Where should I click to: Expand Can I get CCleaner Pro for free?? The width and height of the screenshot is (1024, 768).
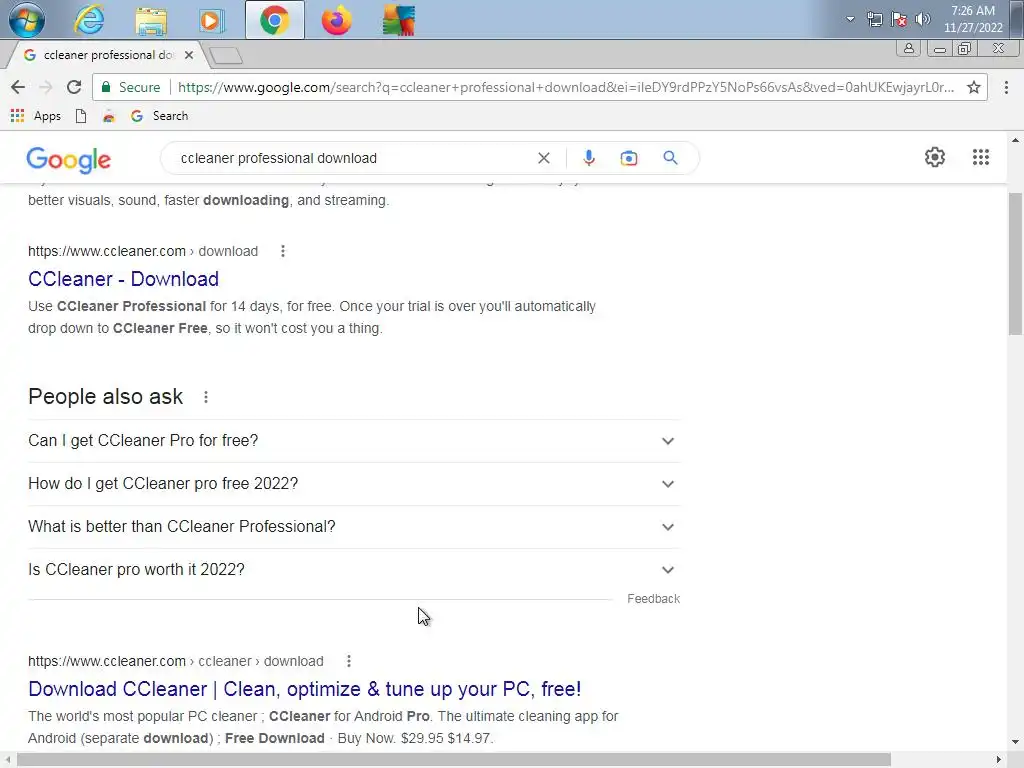point(354,441)
